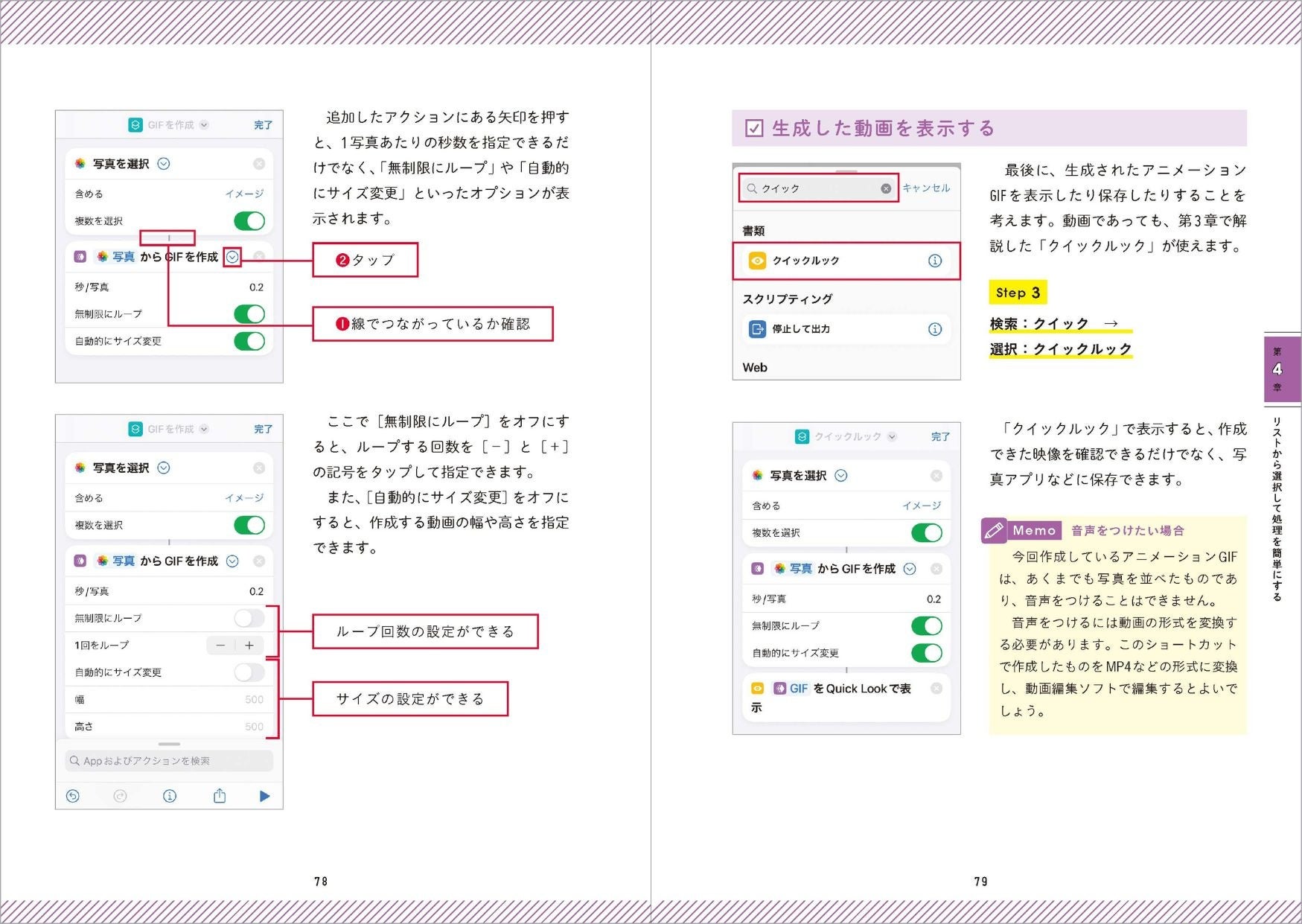This screenshot has height=924, width=1302.
Task: Tap the yellow eye icon of クイックルック
Action: pyautogui.click(x=757, y=261)
